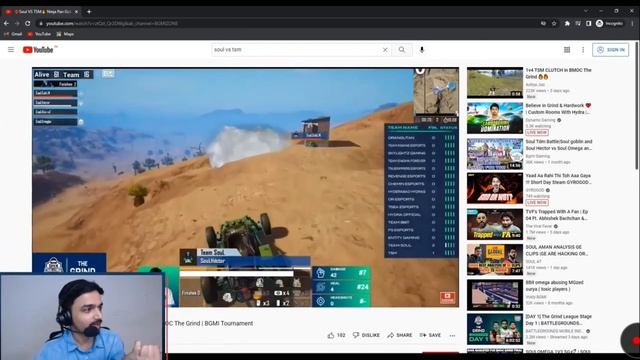Click the page vertical scrollbar
Screen dimensions: 640x360
pos(637,106)
